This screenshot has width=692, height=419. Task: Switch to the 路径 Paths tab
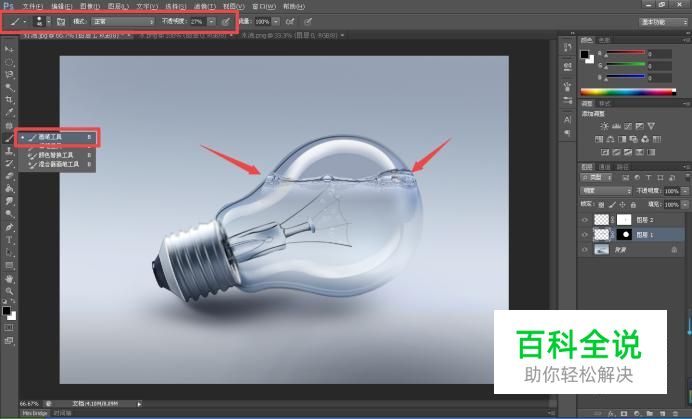coord(622,167)
